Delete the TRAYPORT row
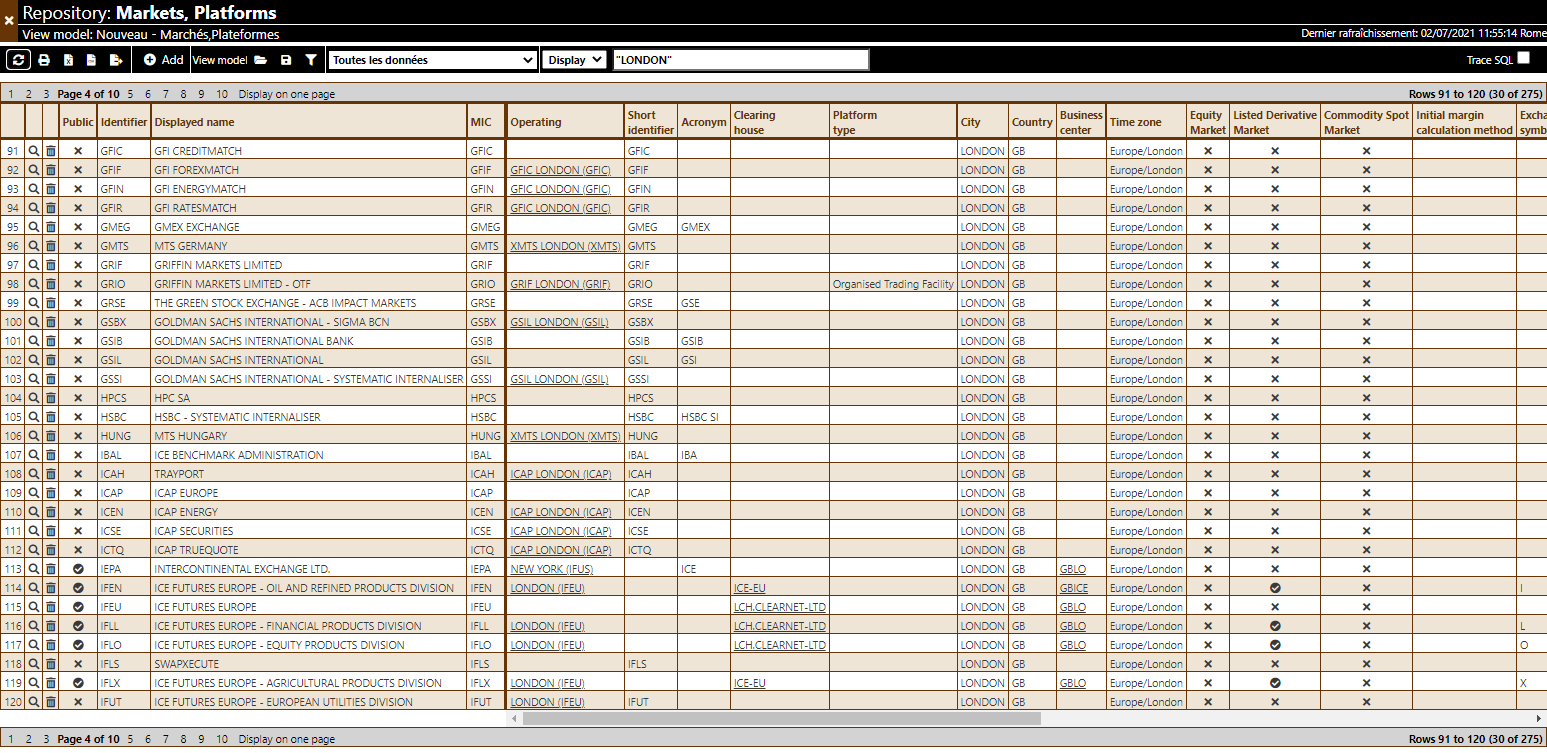1547x753 pixels. pyautogui.click(x=51, y=474)
